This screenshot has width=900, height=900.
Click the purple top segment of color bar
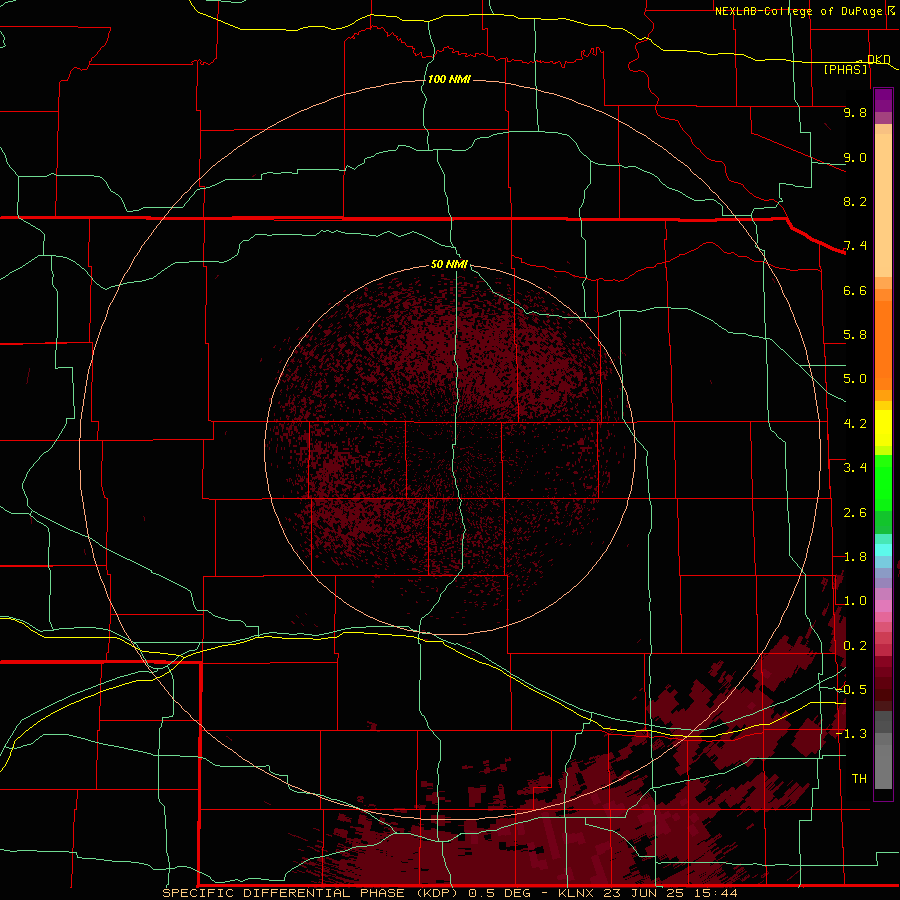(883, 100)
